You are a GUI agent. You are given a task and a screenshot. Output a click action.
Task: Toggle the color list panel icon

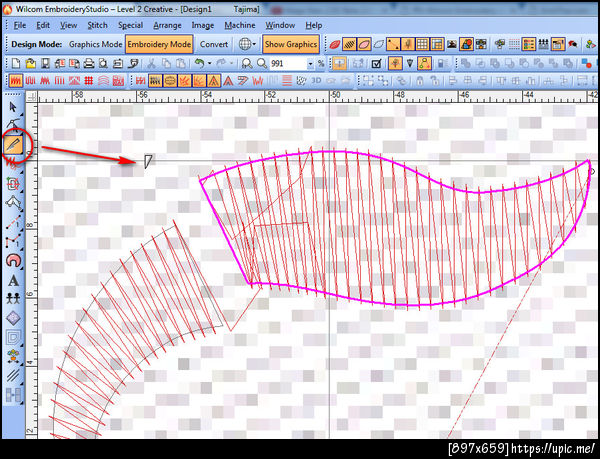coord(528,44)
